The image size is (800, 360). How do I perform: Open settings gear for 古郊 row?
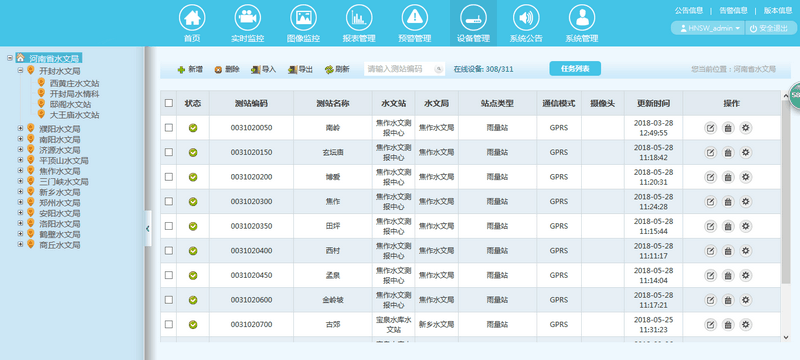746,324
